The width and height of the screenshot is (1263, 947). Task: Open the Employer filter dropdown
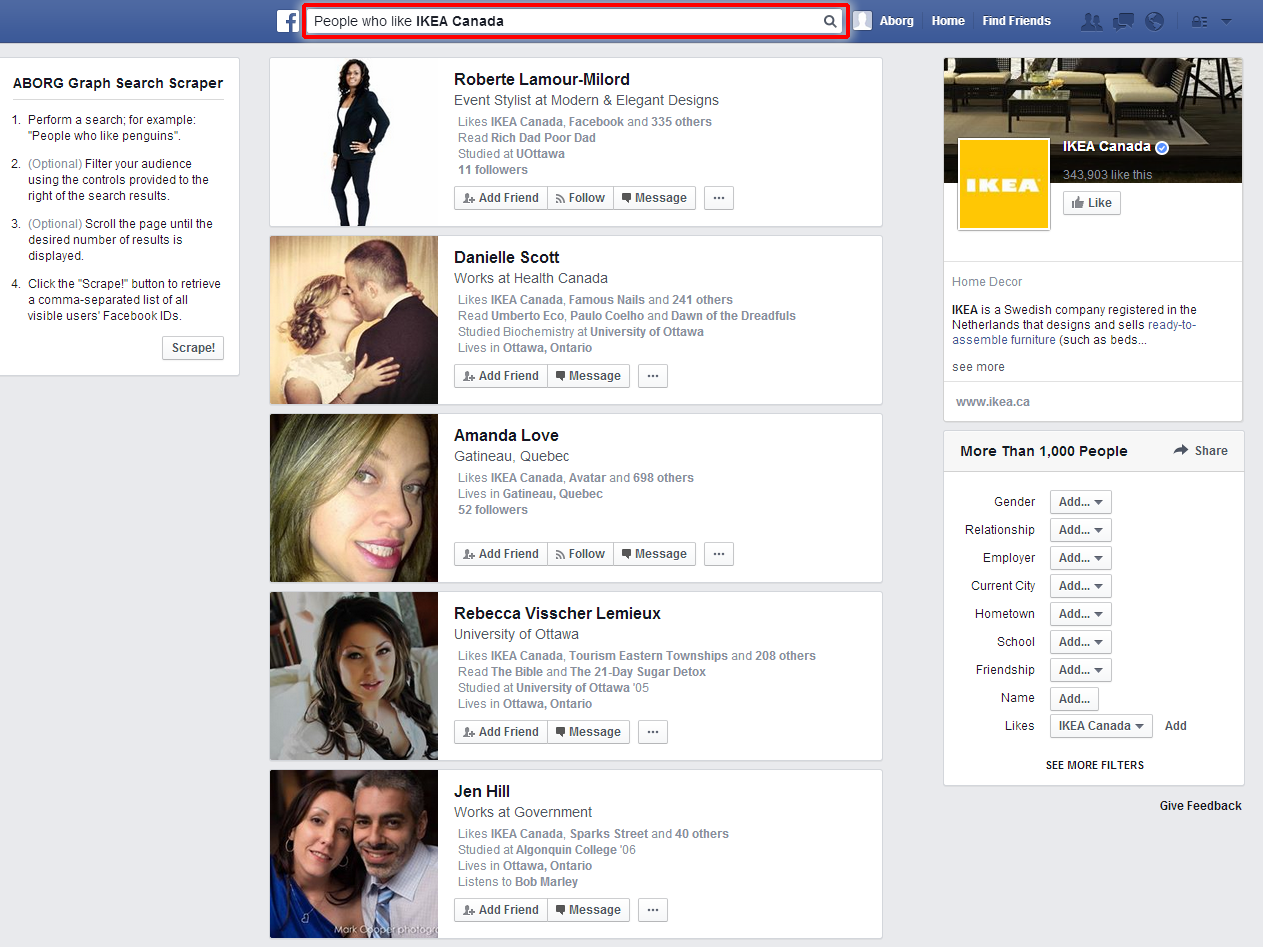pyautogui.click(x=1080, y=558)
